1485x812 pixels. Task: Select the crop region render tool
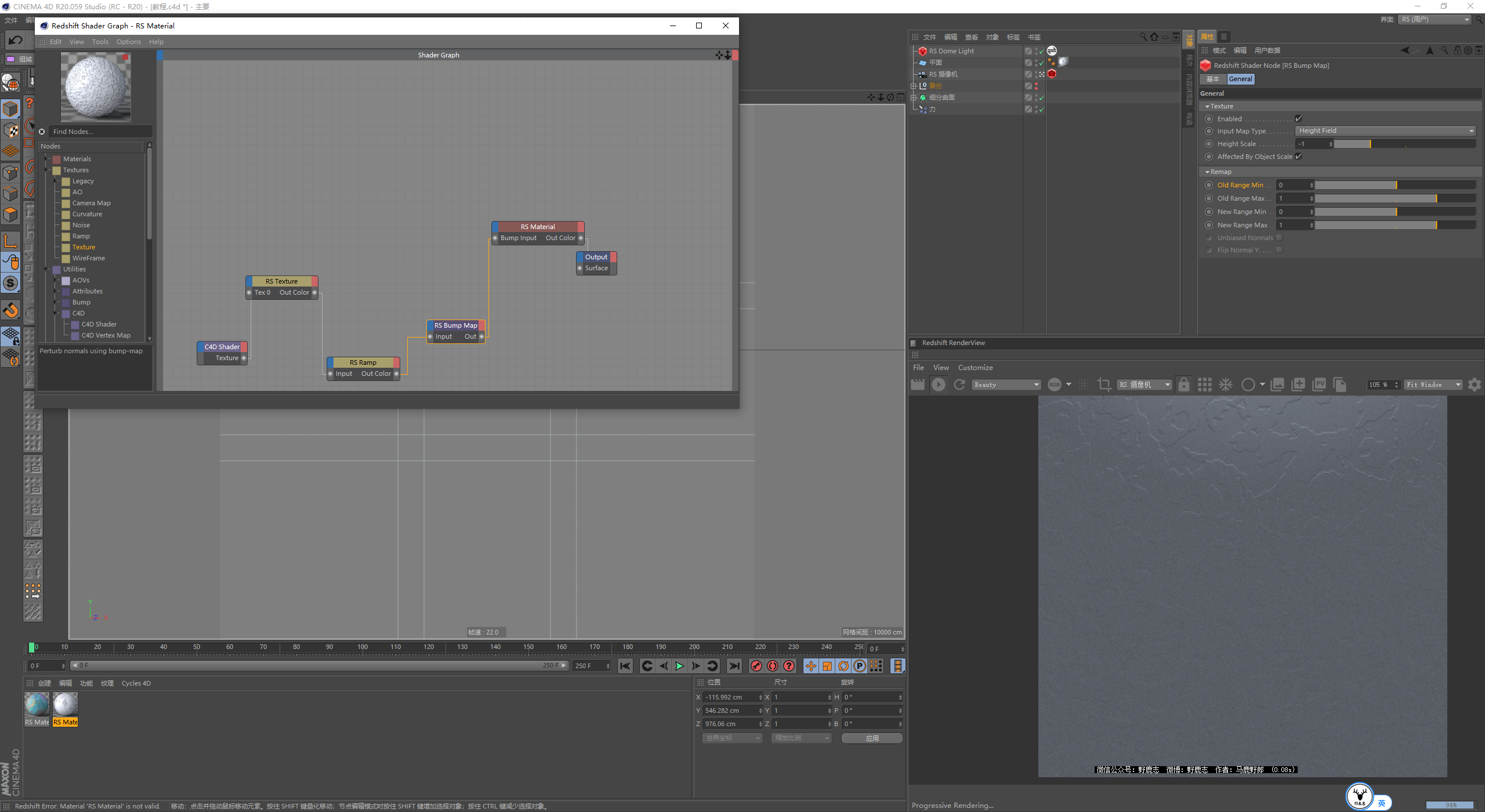click(1104, 385)
